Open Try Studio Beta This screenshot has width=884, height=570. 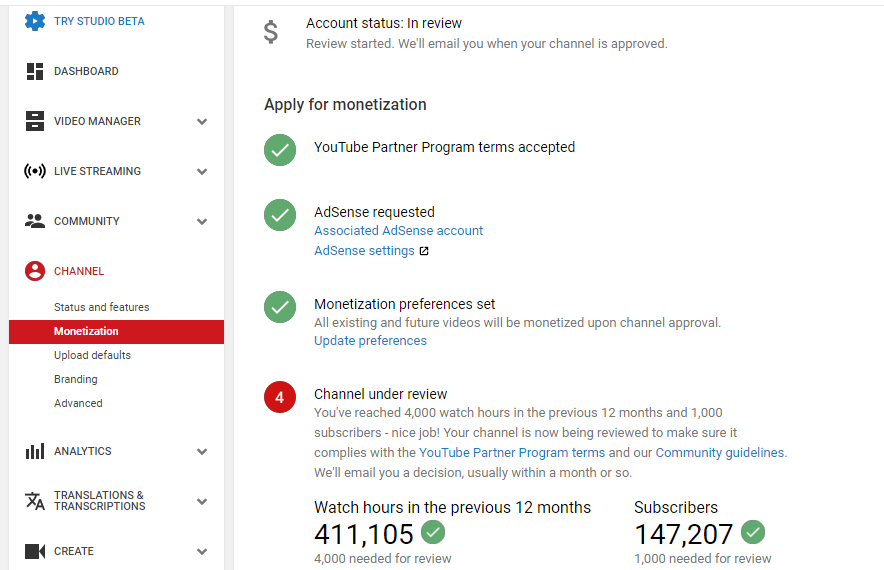pyautogui.click(x=99, y=21)
